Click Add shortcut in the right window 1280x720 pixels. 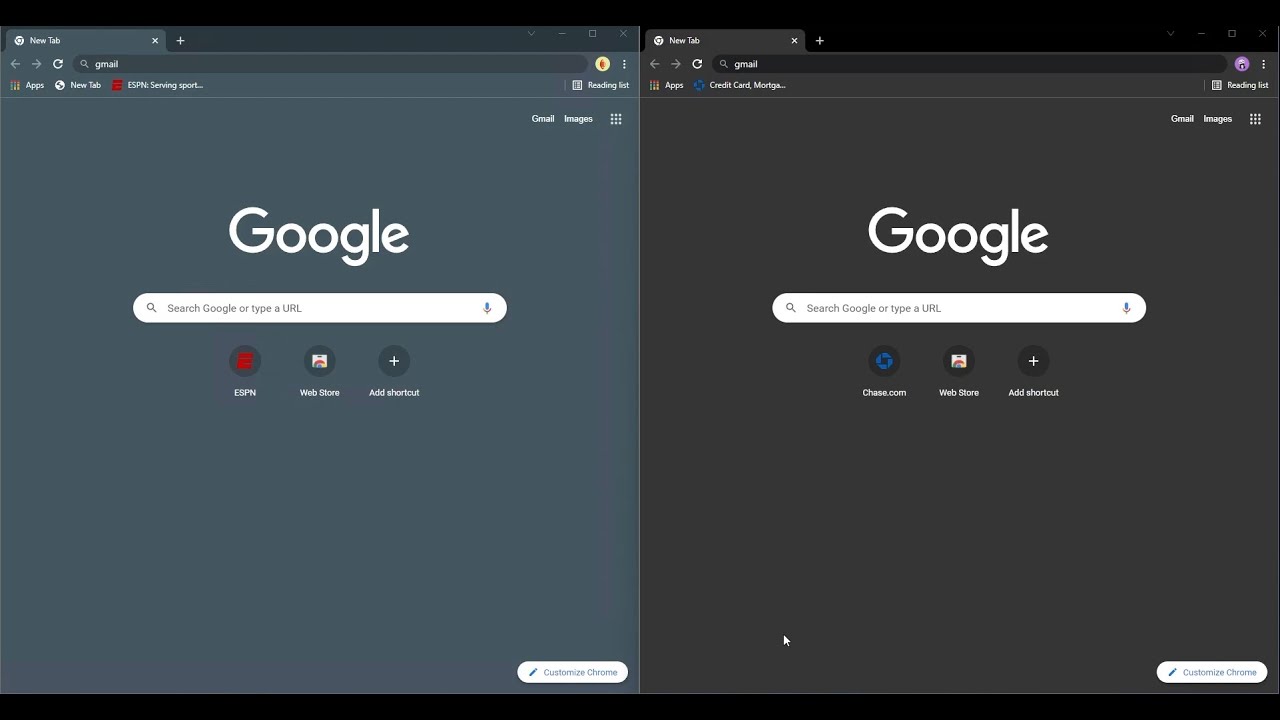tap(1033, 371)
